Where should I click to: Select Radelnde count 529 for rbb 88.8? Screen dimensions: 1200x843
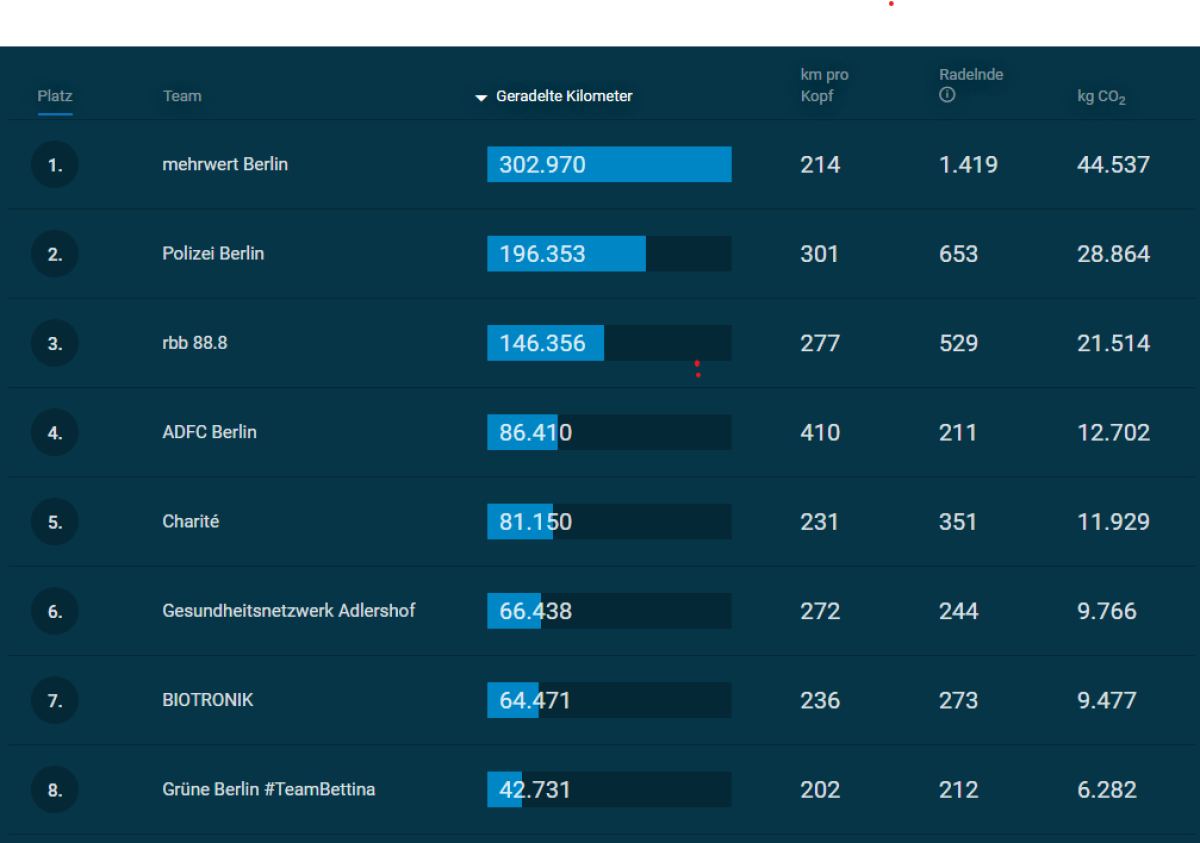pyautogui.click(x=958, y=343)
